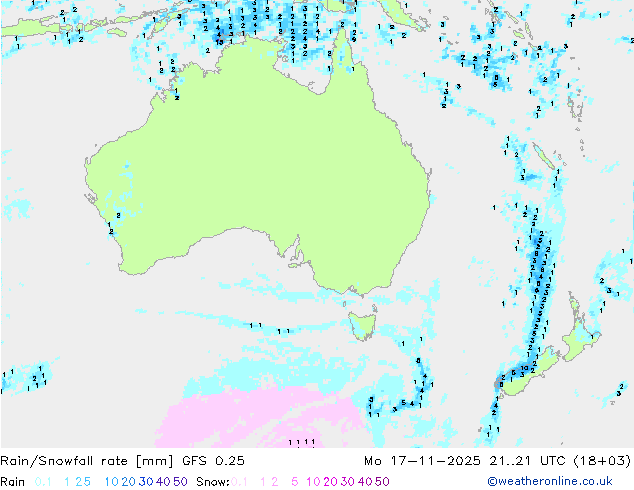Pick the Snow legend 30 value

[348, 482]
